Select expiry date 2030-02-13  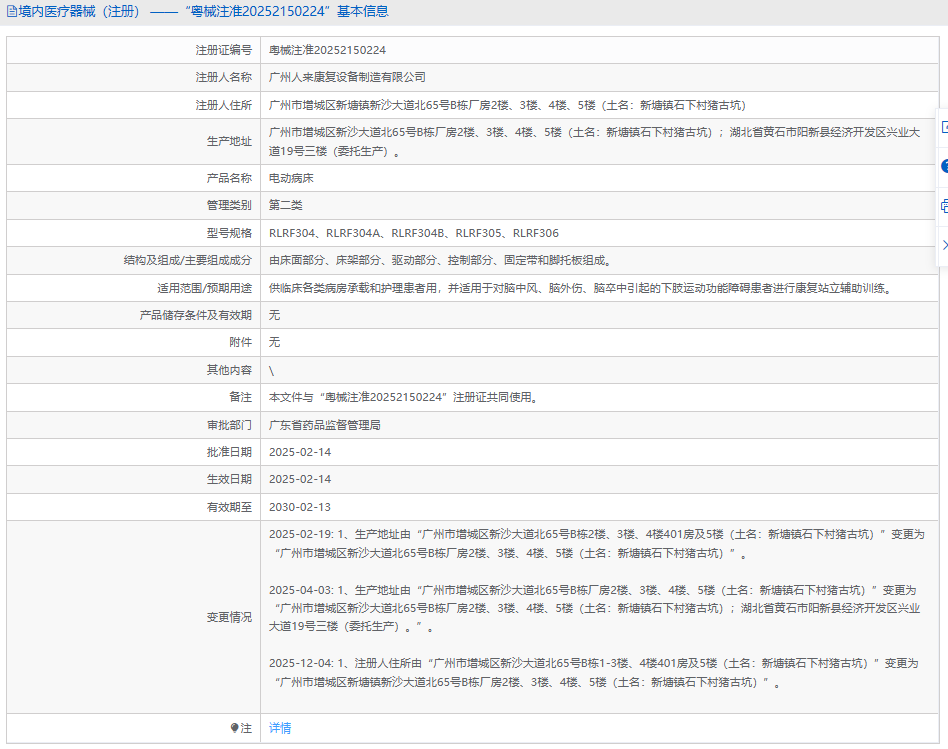coord(300,507)
